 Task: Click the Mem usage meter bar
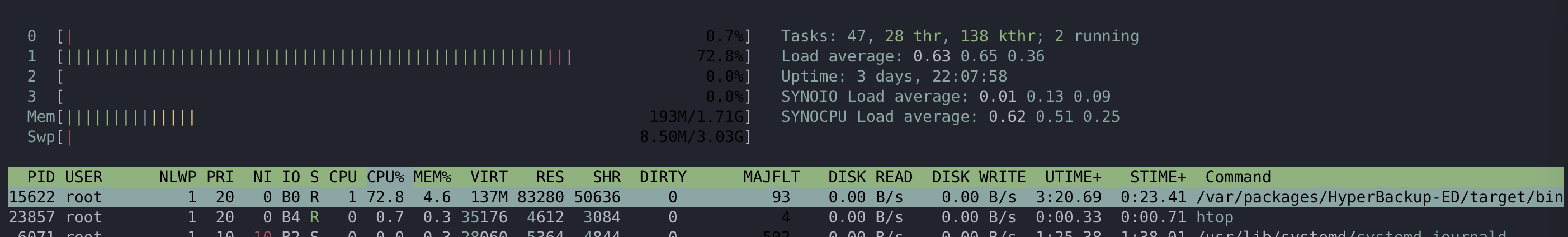click(x=405, y=117)
